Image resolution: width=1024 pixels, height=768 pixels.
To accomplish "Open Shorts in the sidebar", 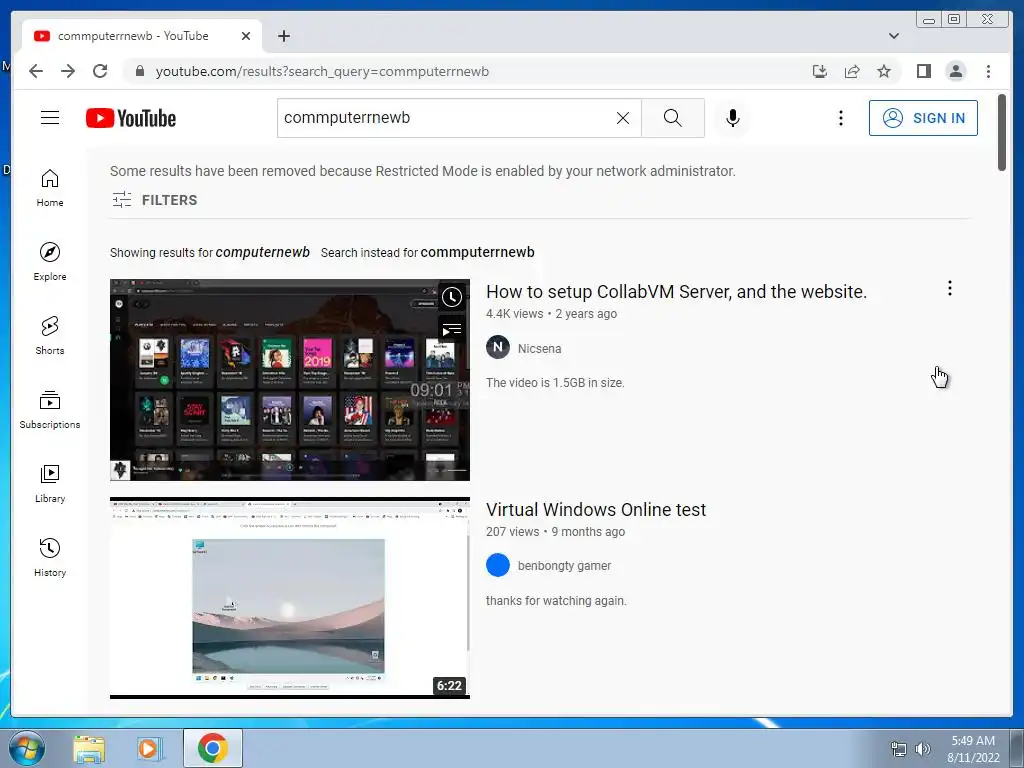I will point(50,336).
